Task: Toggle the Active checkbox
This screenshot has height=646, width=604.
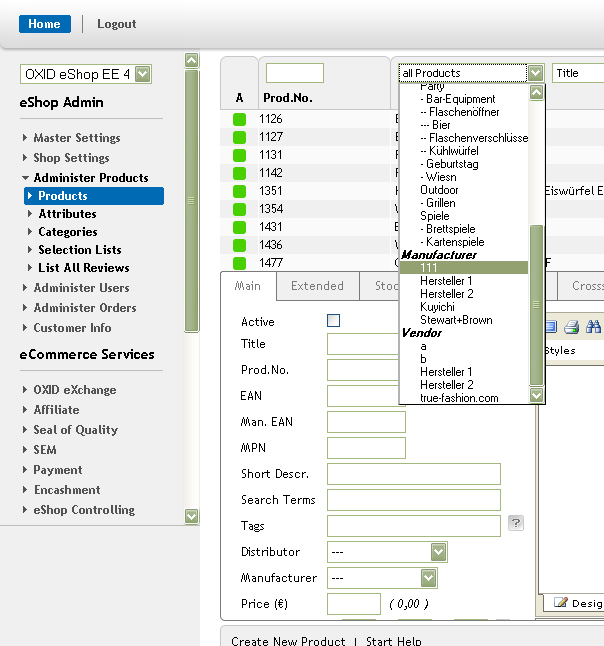Action: coord(334,321)
